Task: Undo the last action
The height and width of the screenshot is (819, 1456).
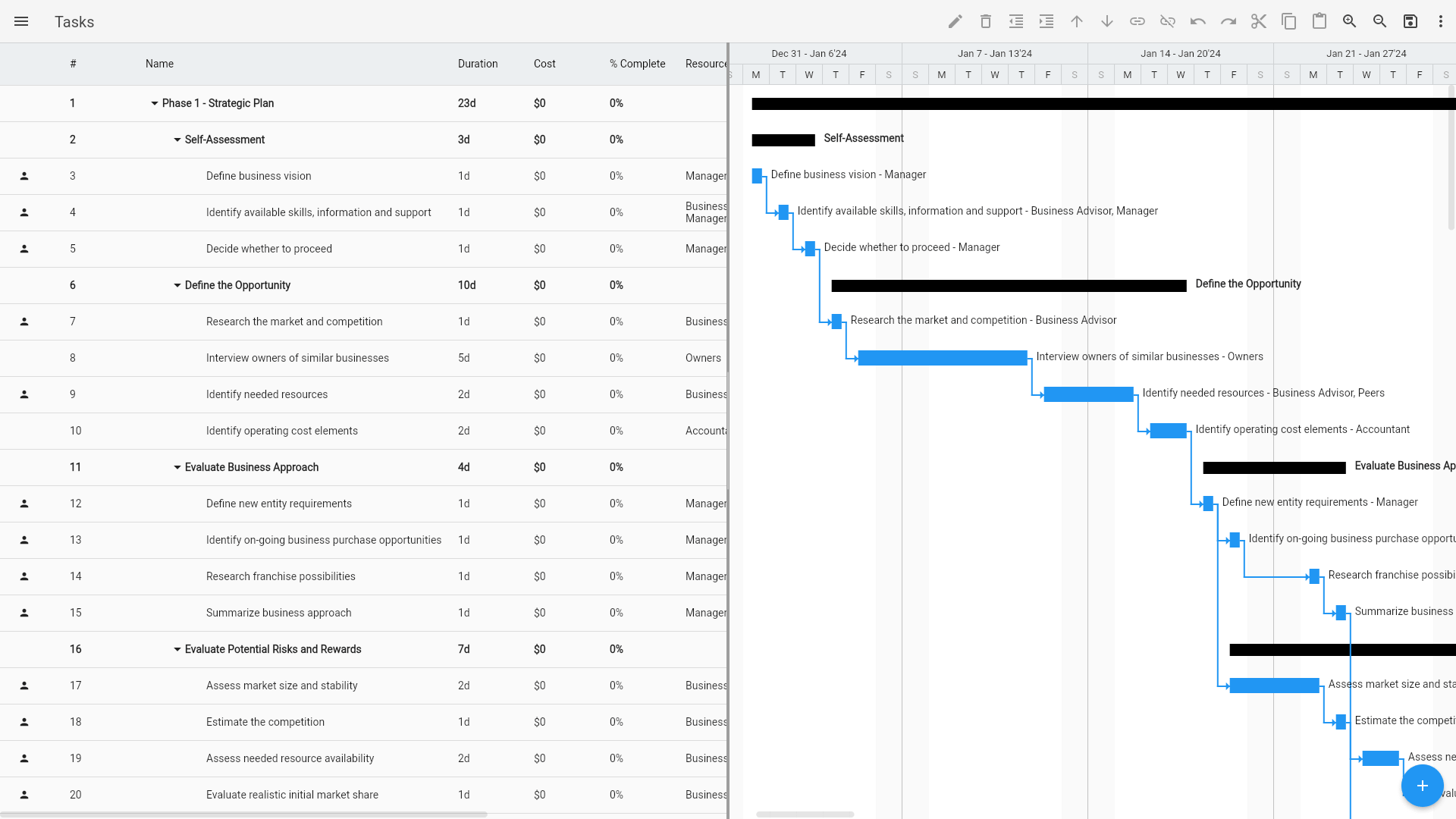Action: pos(1198,21)
